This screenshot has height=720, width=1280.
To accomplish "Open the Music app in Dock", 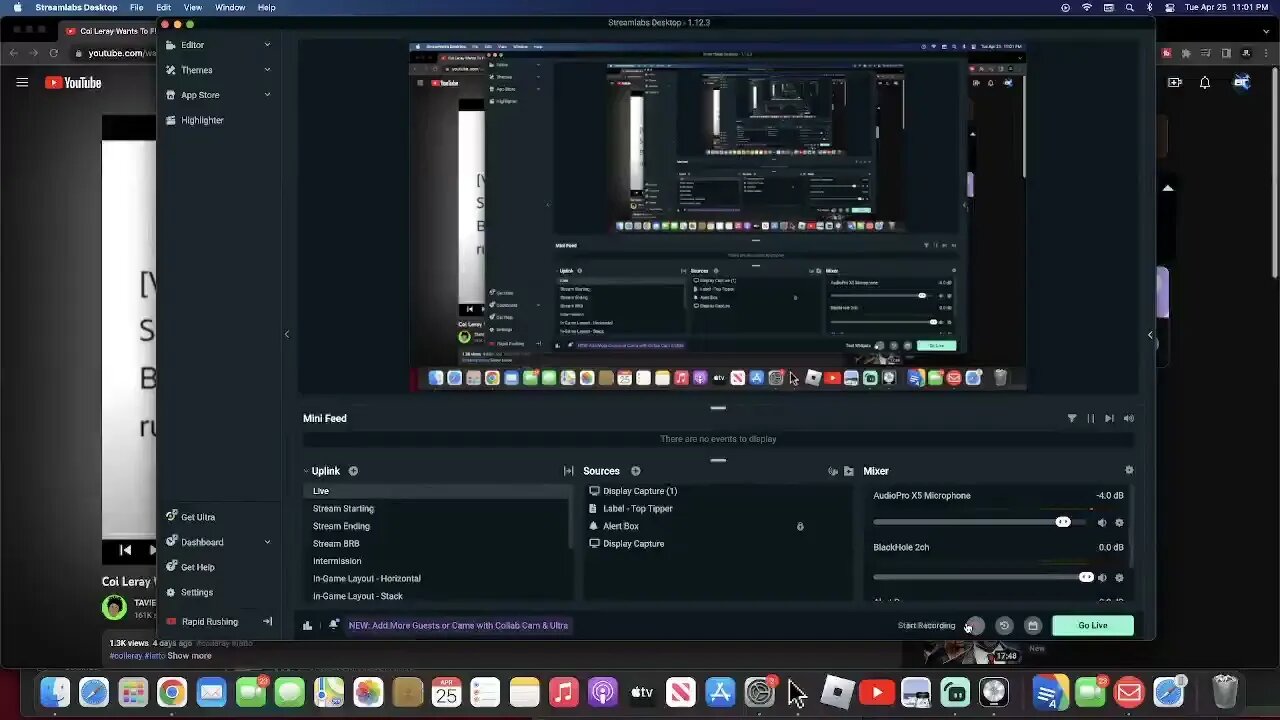I will [x=564, y=692].
